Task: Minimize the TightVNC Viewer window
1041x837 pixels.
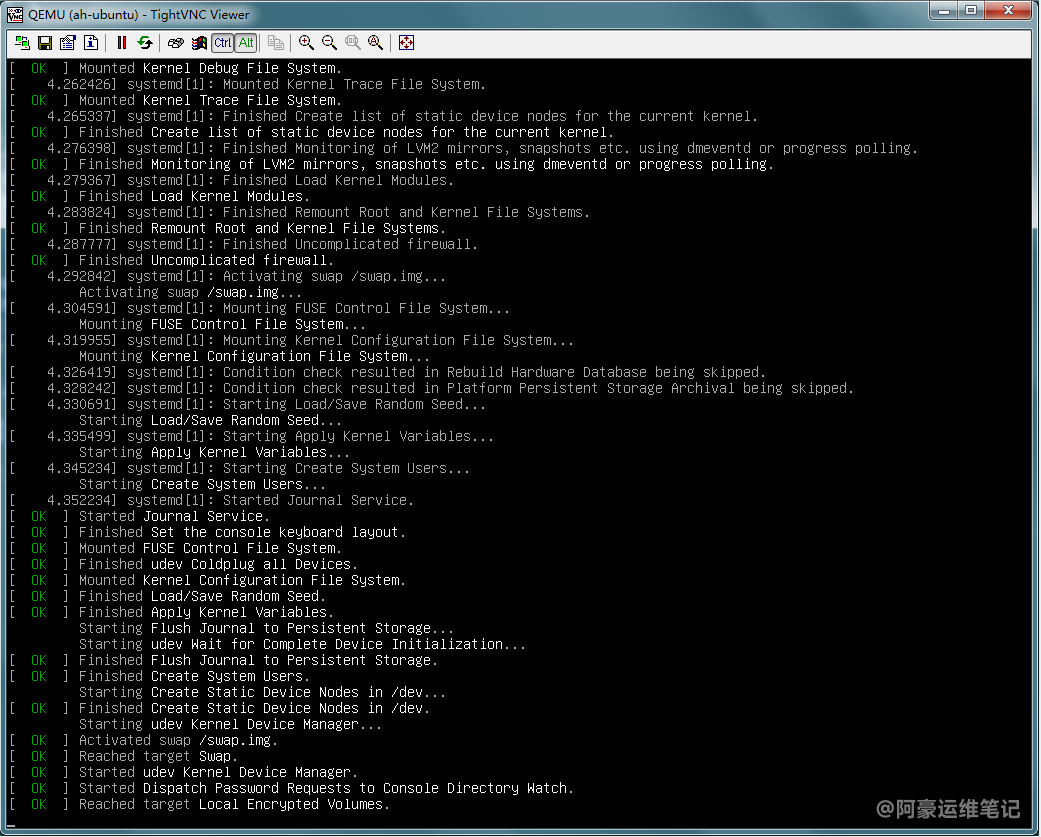Action: coord(943,11)
